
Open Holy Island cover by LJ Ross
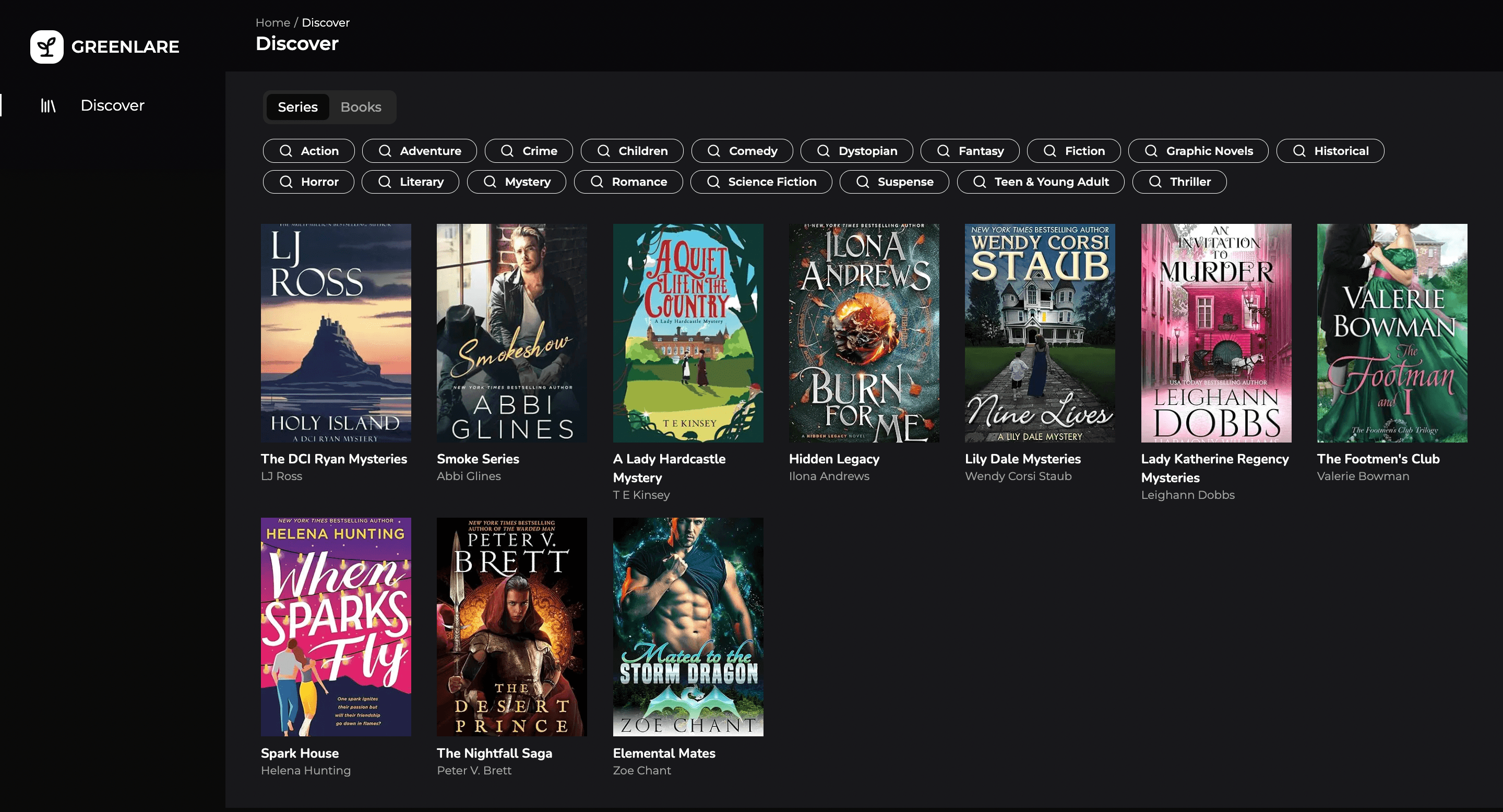click(x=336, y=333)
